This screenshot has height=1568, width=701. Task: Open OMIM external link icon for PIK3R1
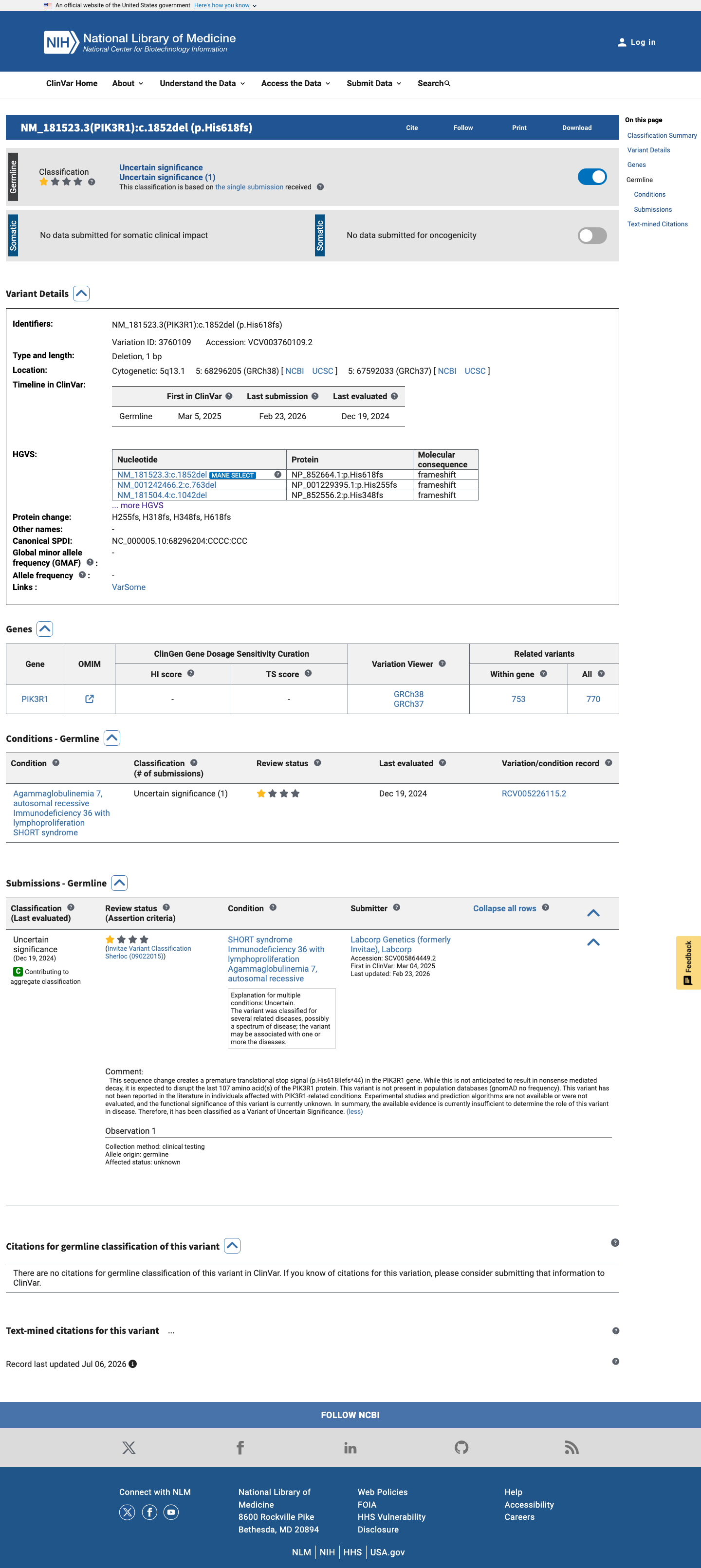(90, 699)
